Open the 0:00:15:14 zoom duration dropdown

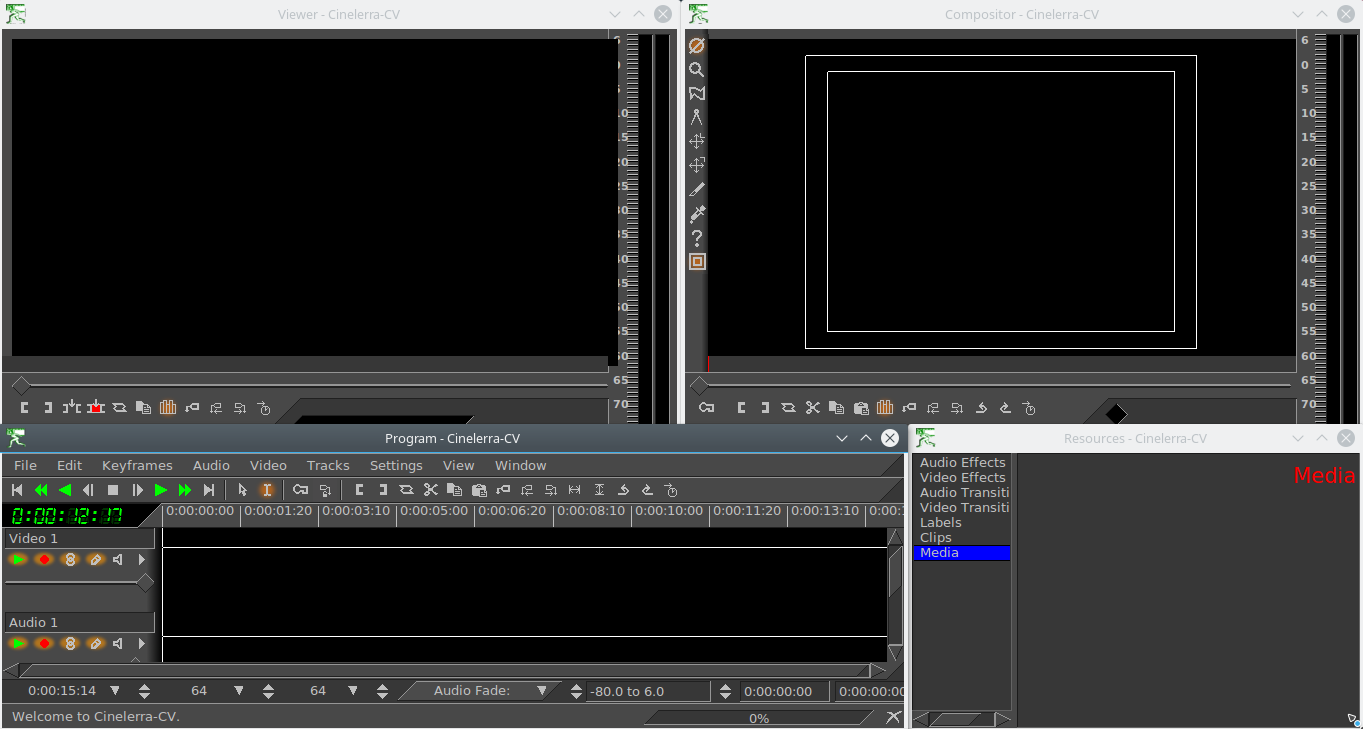pyautogui.click(x=115, y=691)
